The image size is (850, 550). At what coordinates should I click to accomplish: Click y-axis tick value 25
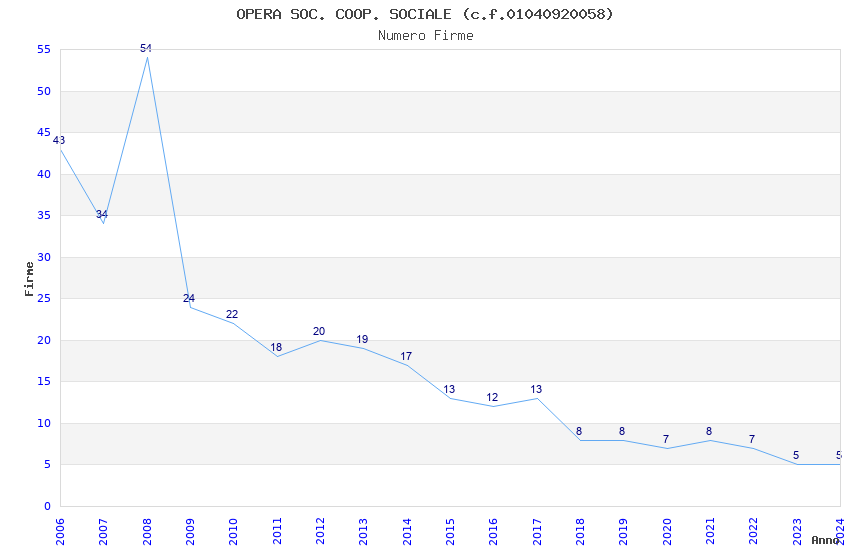44,299
